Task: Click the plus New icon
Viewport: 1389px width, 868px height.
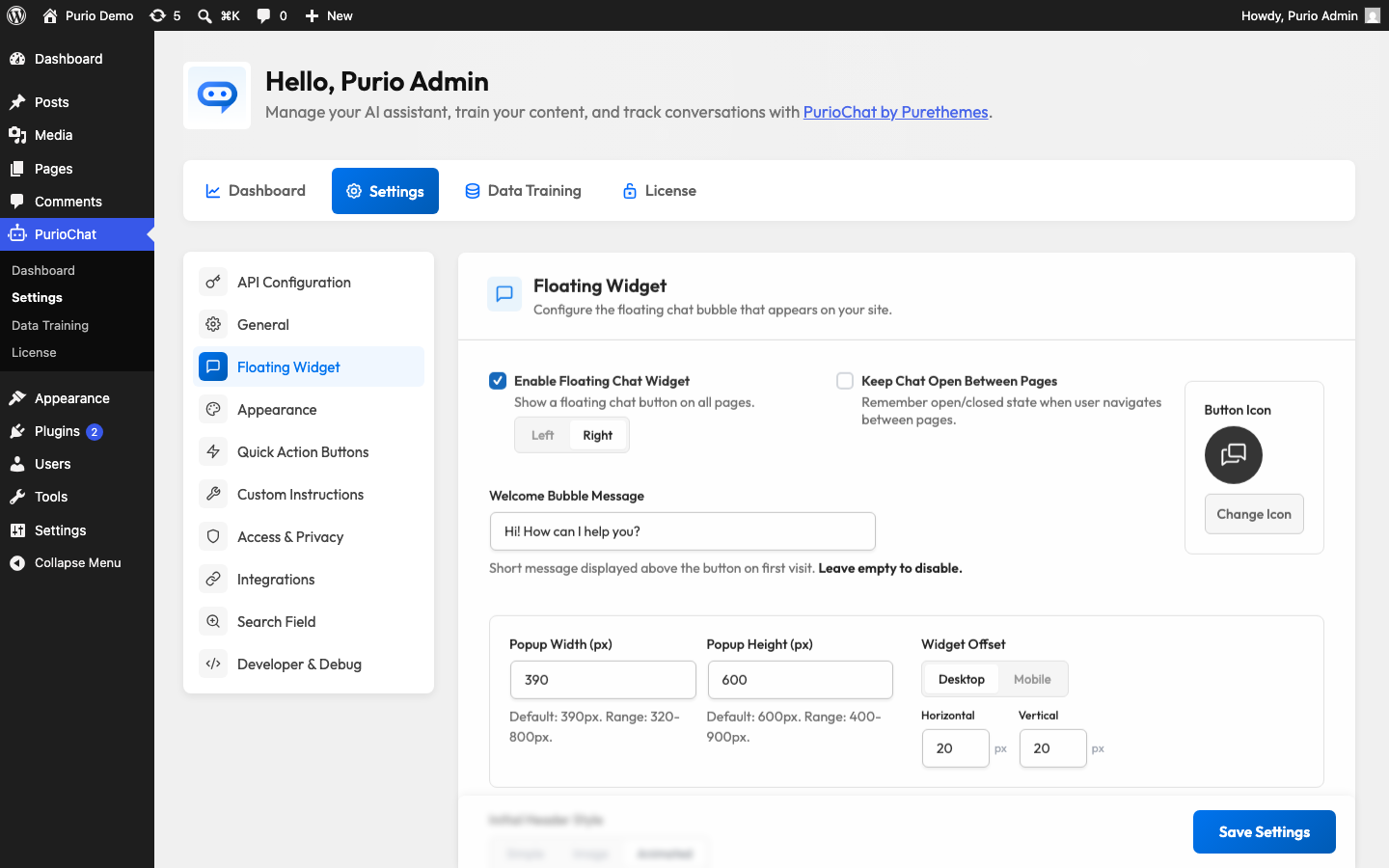Action: (x=312, y=15)
